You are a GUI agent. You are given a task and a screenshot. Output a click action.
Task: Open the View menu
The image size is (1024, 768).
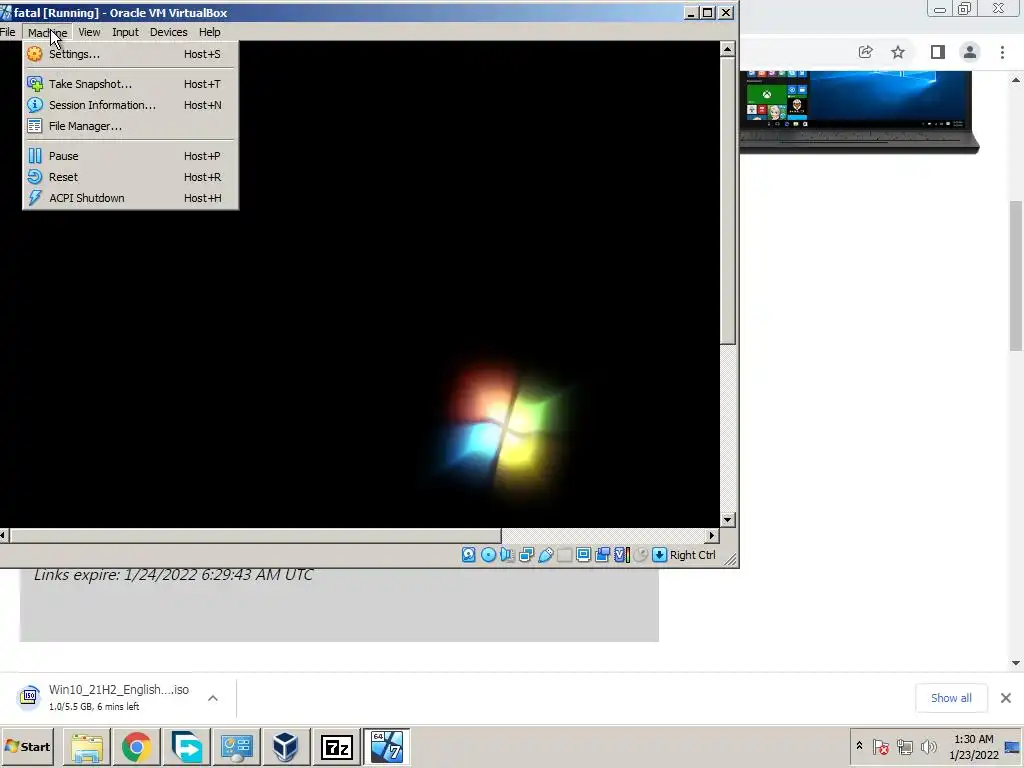pos(89,32)
